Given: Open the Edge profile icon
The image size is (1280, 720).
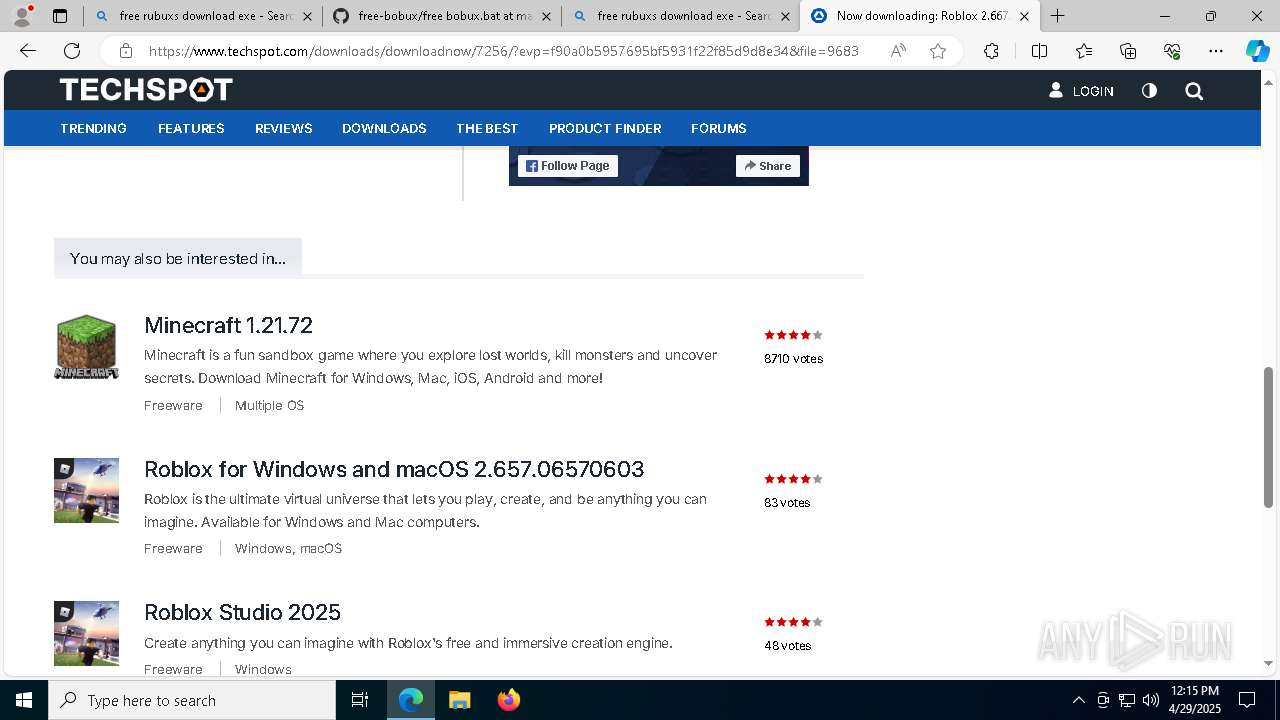Looking at the screenshot, I should (x=22, y=16).
